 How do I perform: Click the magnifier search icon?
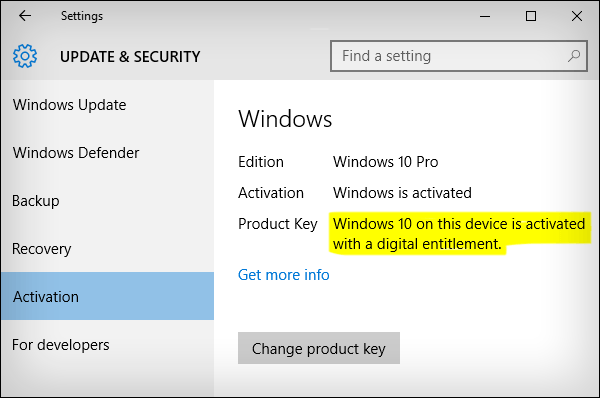574,56
